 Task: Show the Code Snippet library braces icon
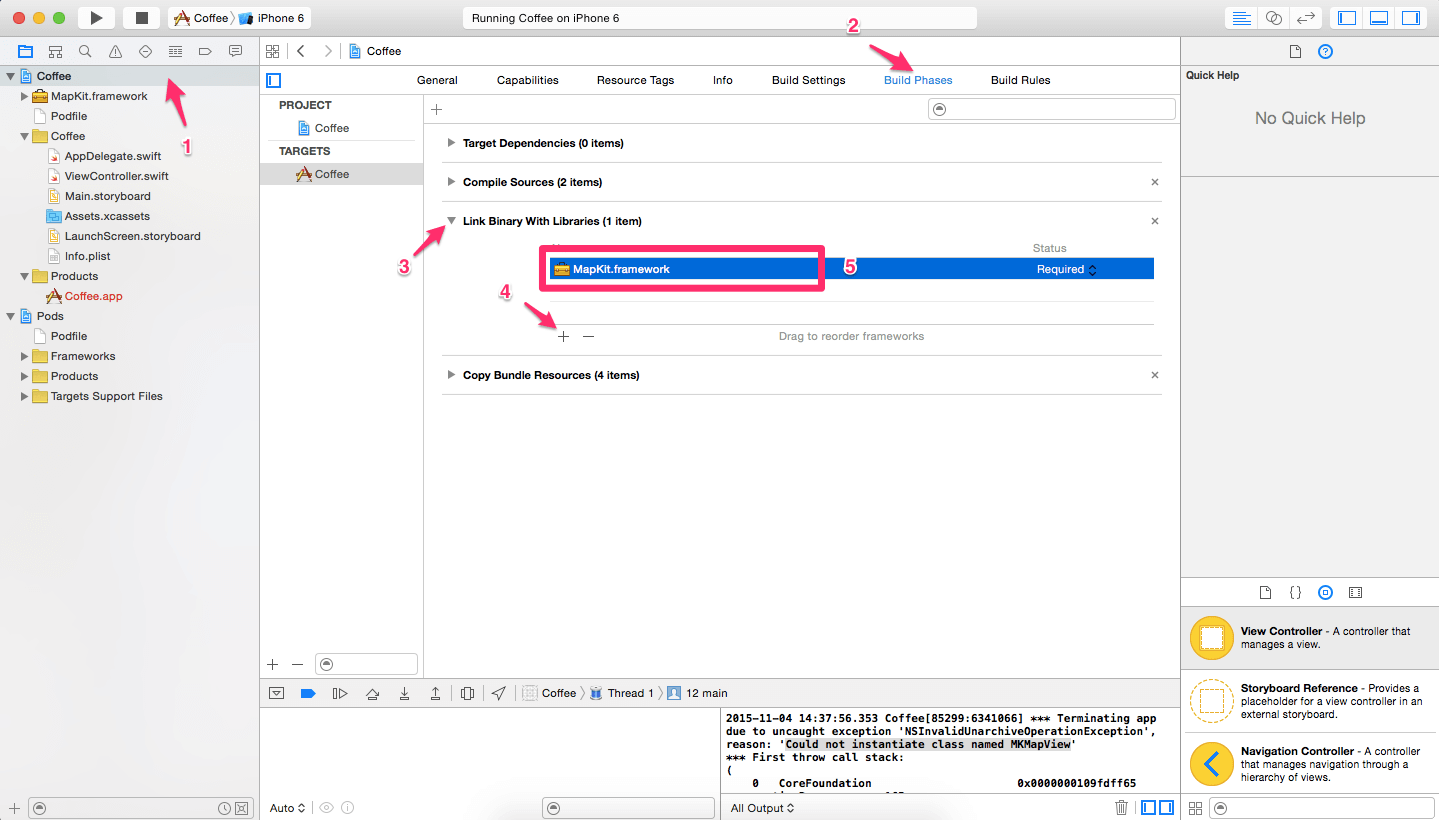coord(1295,592)
